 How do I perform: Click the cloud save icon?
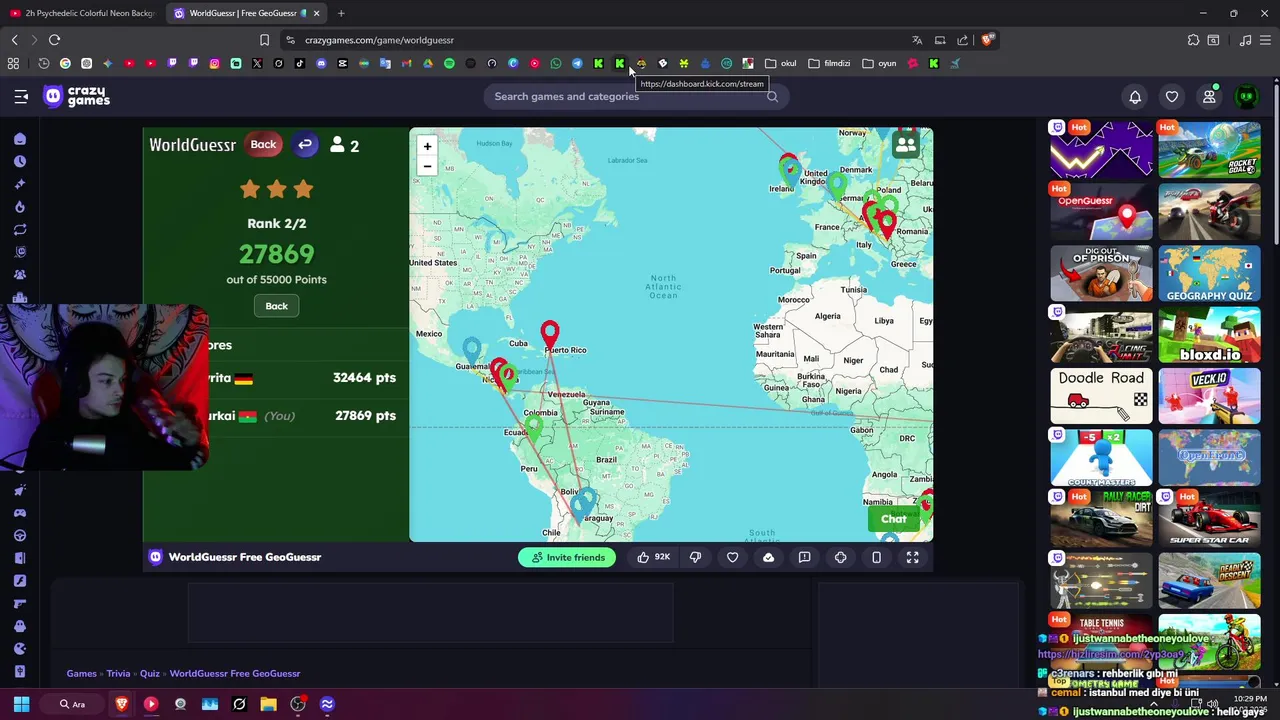pos(768,557)
